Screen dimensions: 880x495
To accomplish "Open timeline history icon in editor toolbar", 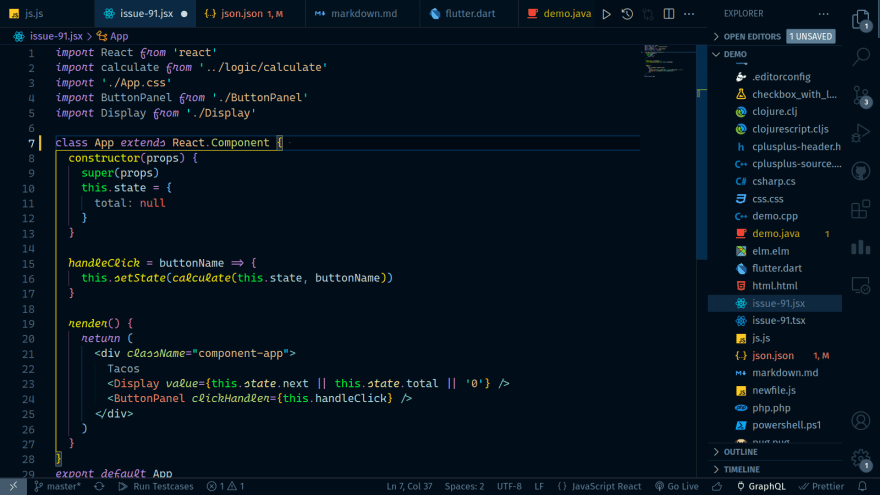I will tap(627, 14).
